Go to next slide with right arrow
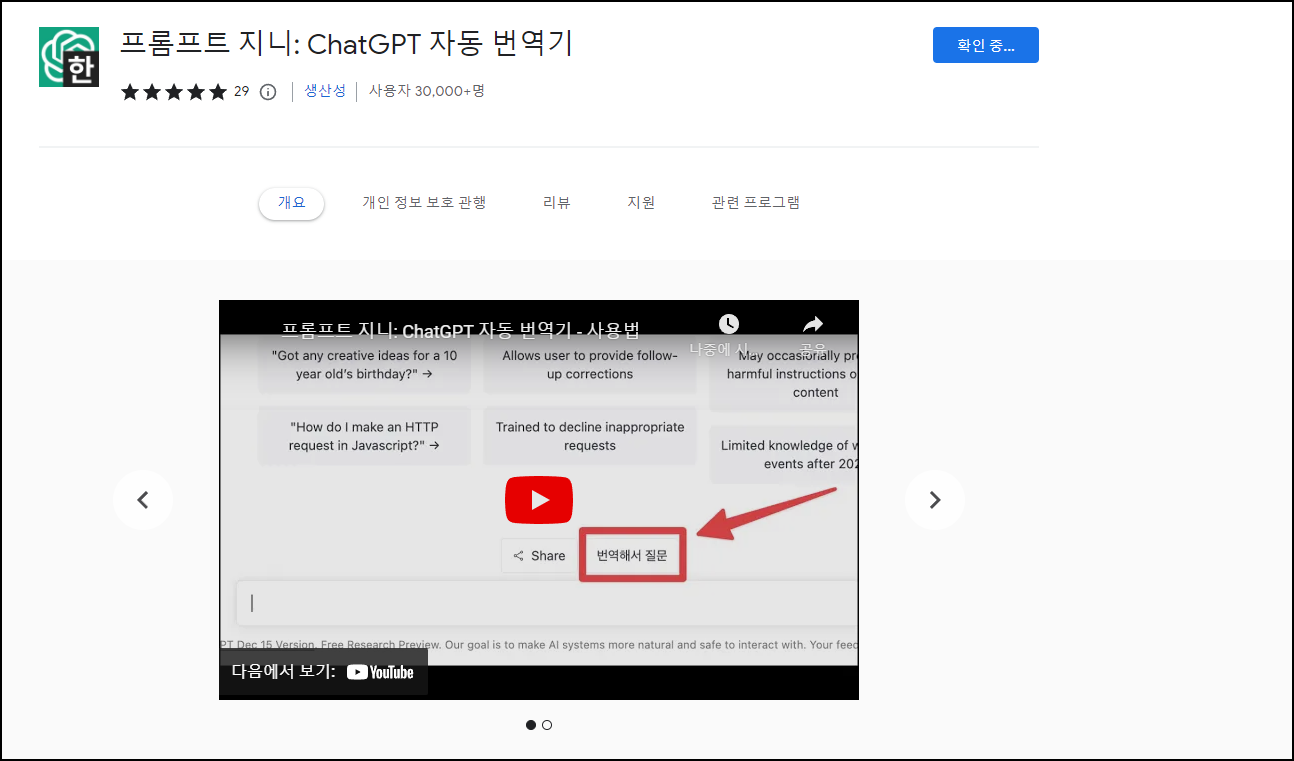Viewport: 1294px width, 761px height. pos(935,500)
